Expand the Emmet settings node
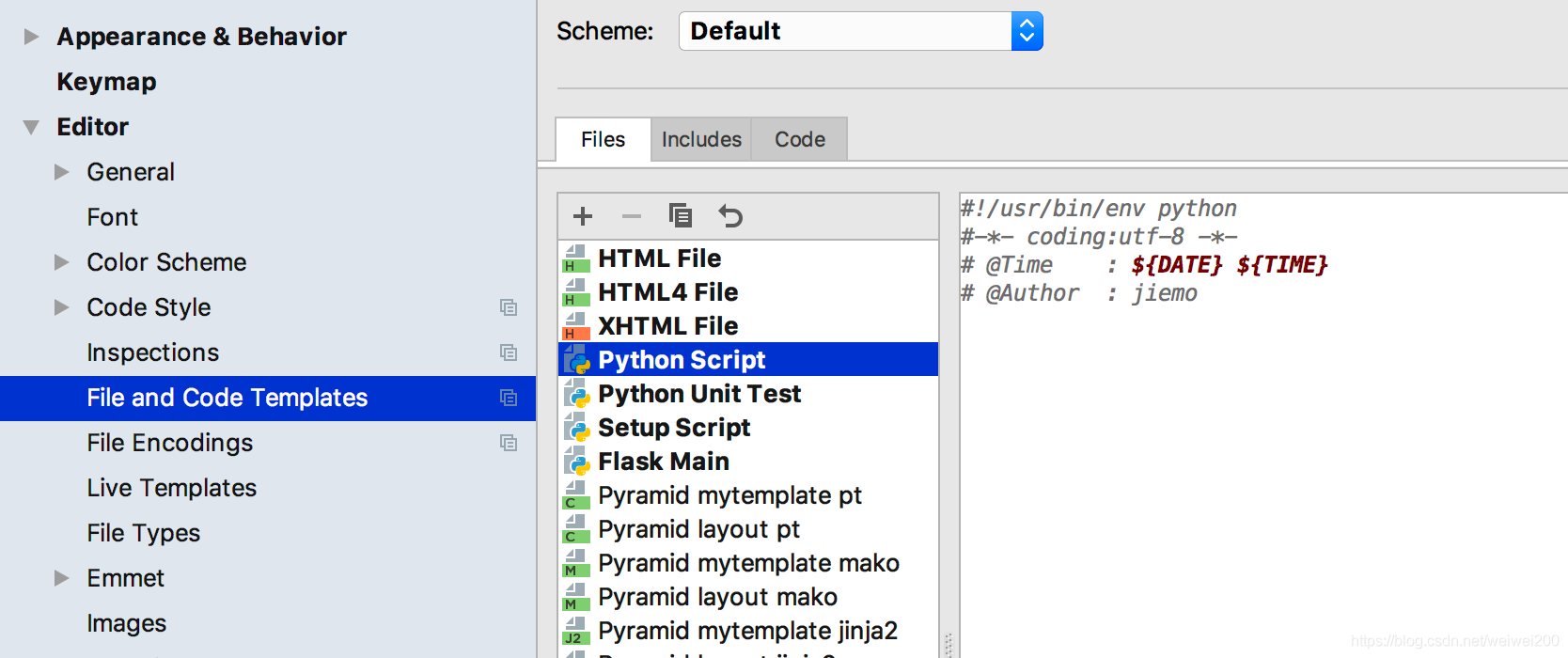This screenshot has width=1568, height=658. click(62, 578)
